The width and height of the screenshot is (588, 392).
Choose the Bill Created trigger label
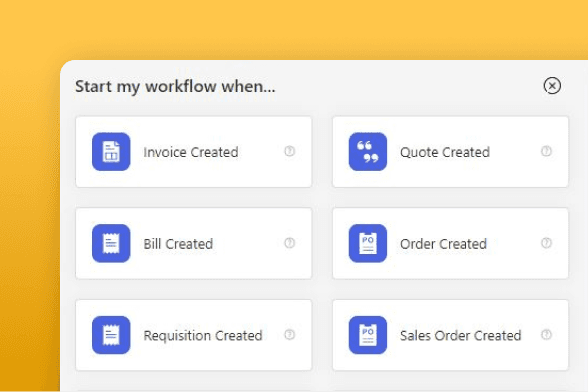tap(178, 244)
